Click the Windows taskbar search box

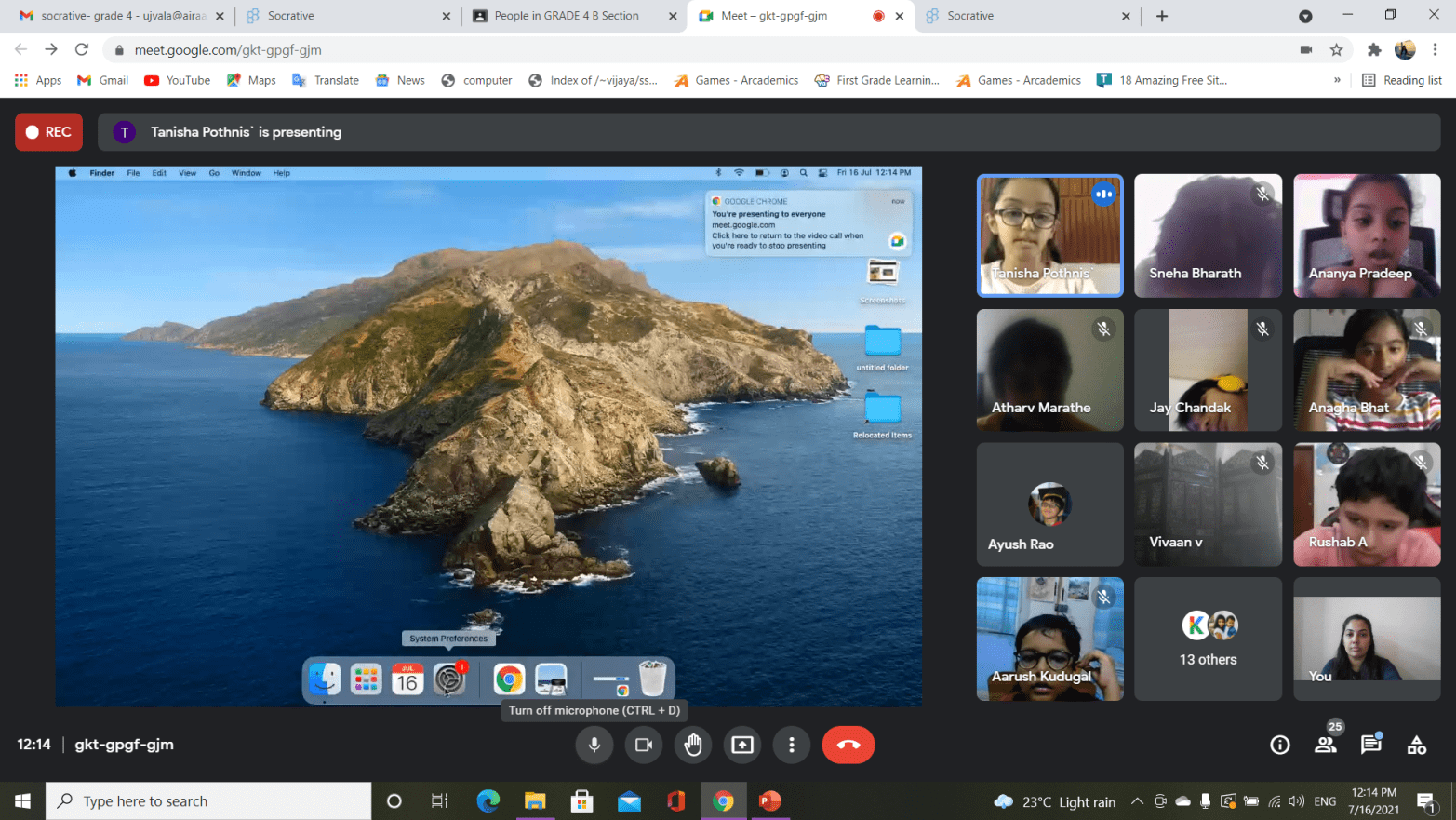209,801
